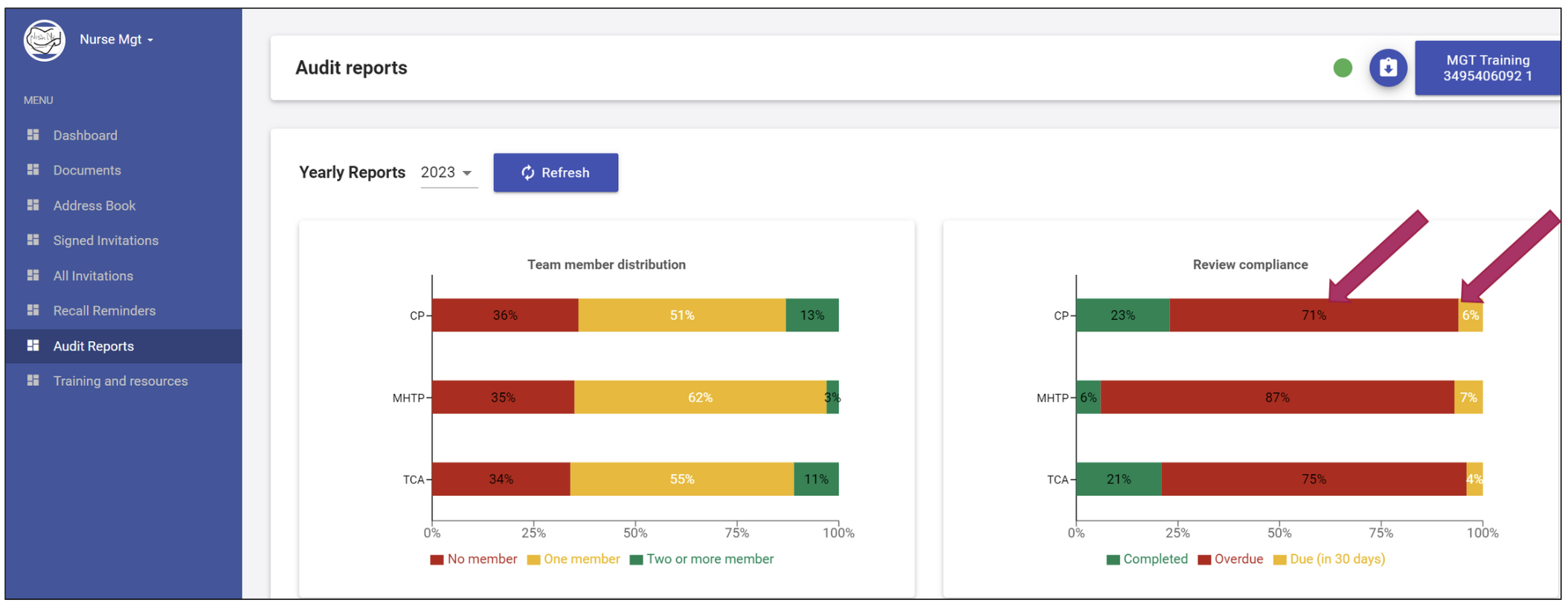Click the All Invitations grid icon

(x=33, y=275)
